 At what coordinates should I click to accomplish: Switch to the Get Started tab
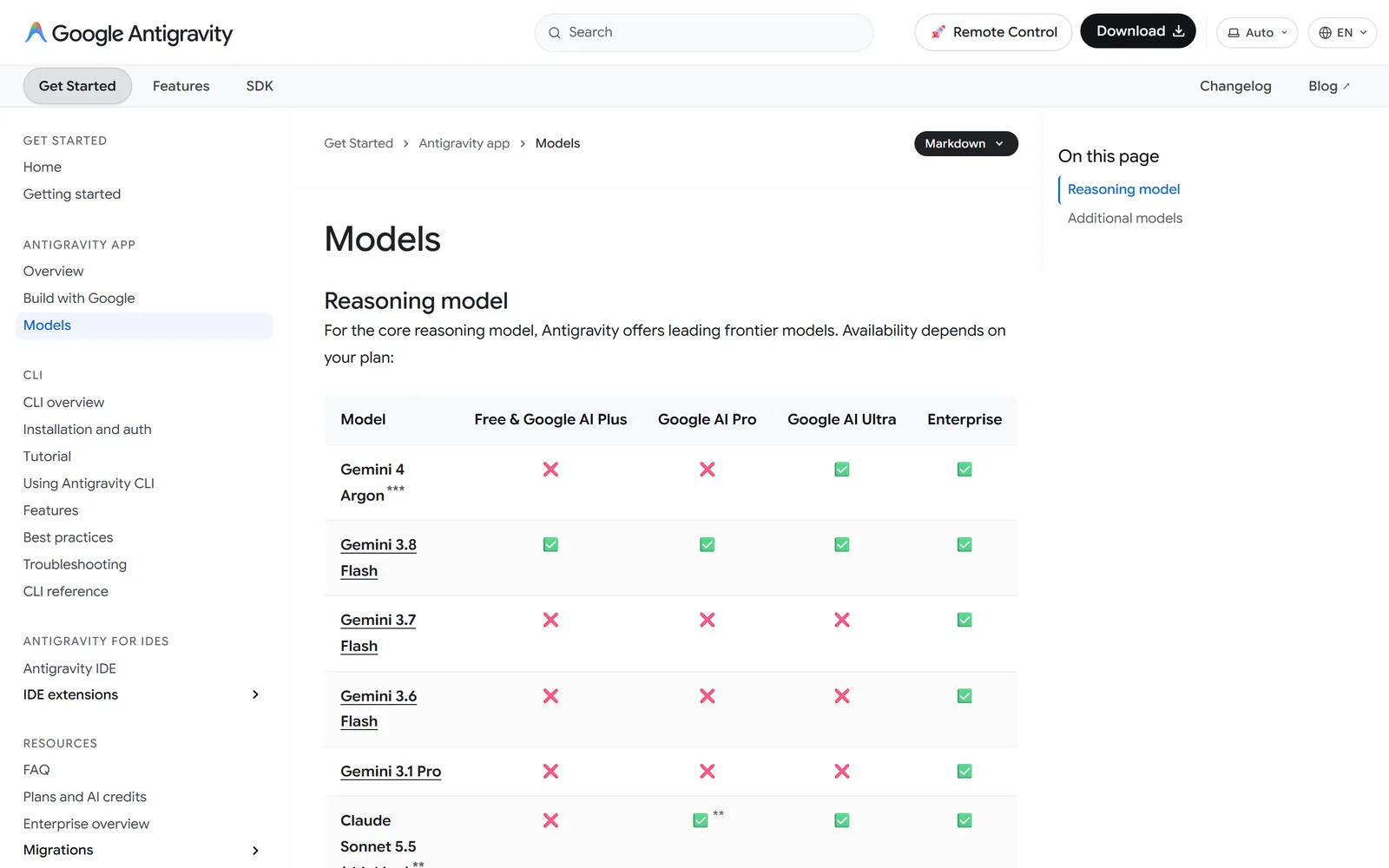(77, 86)
